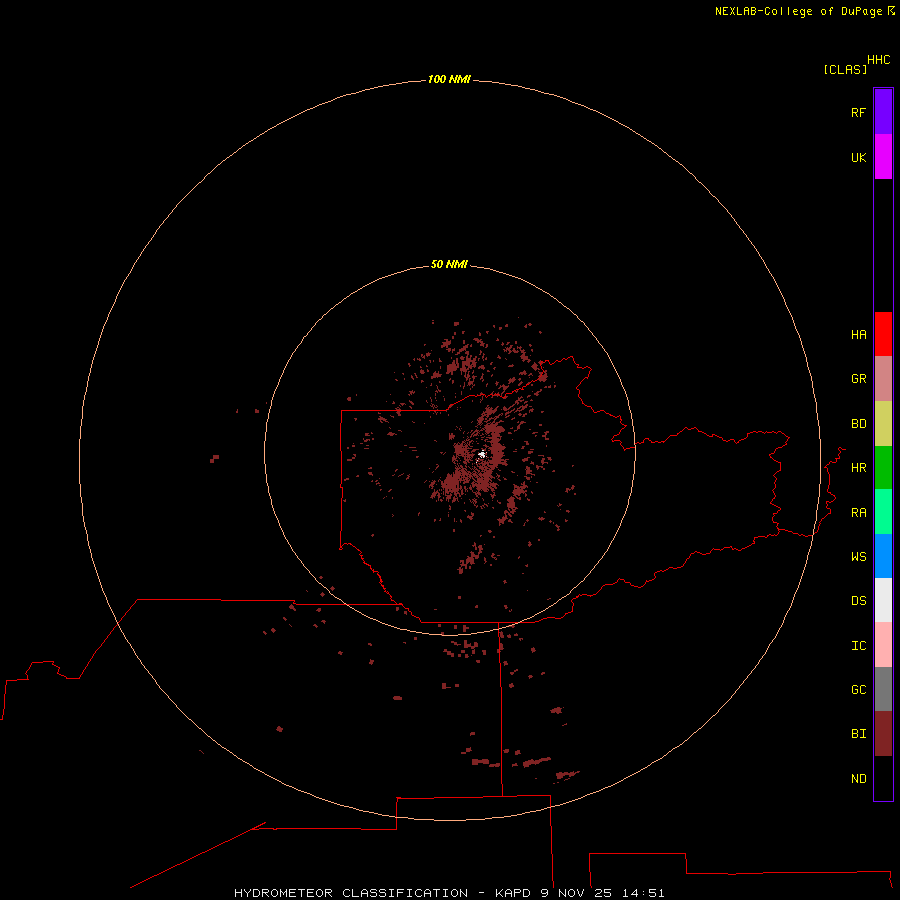The image size is (900, 900).
Task: Click the red HA legend swatch
Action: click(x=883, y=334)
